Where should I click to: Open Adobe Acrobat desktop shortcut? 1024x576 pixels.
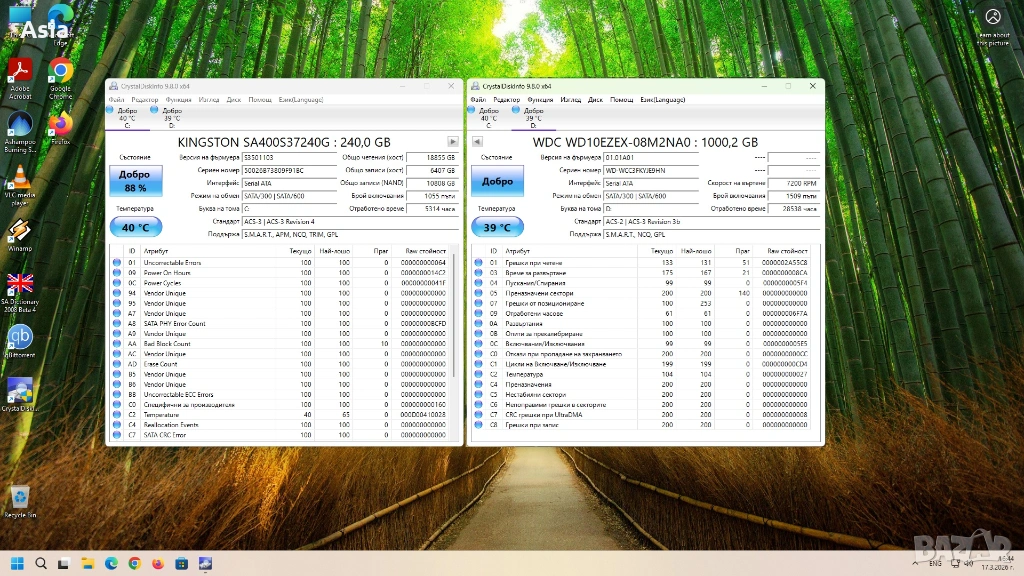click(19, 78)
